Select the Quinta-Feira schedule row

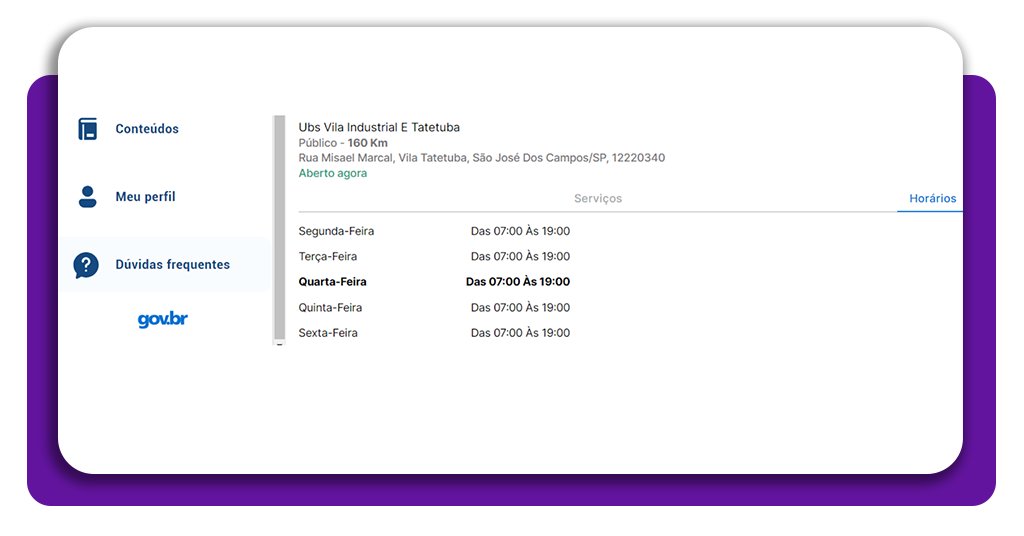pos(434,307)
